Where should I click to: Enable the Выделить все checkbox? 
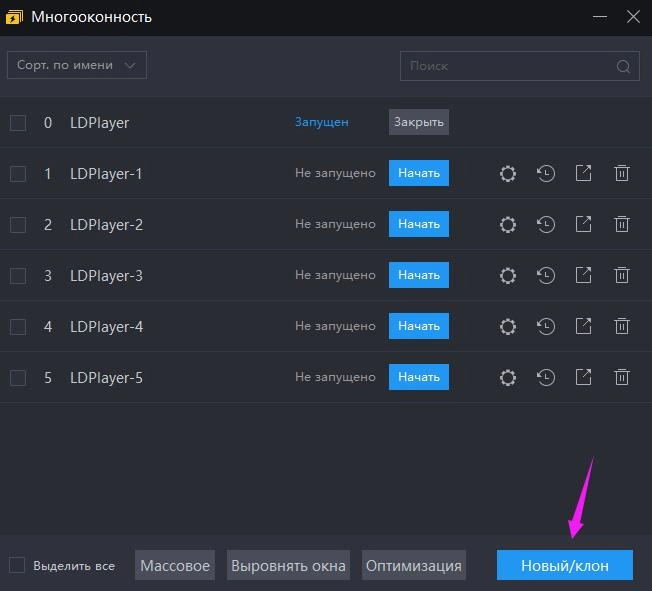coord(17,565)
